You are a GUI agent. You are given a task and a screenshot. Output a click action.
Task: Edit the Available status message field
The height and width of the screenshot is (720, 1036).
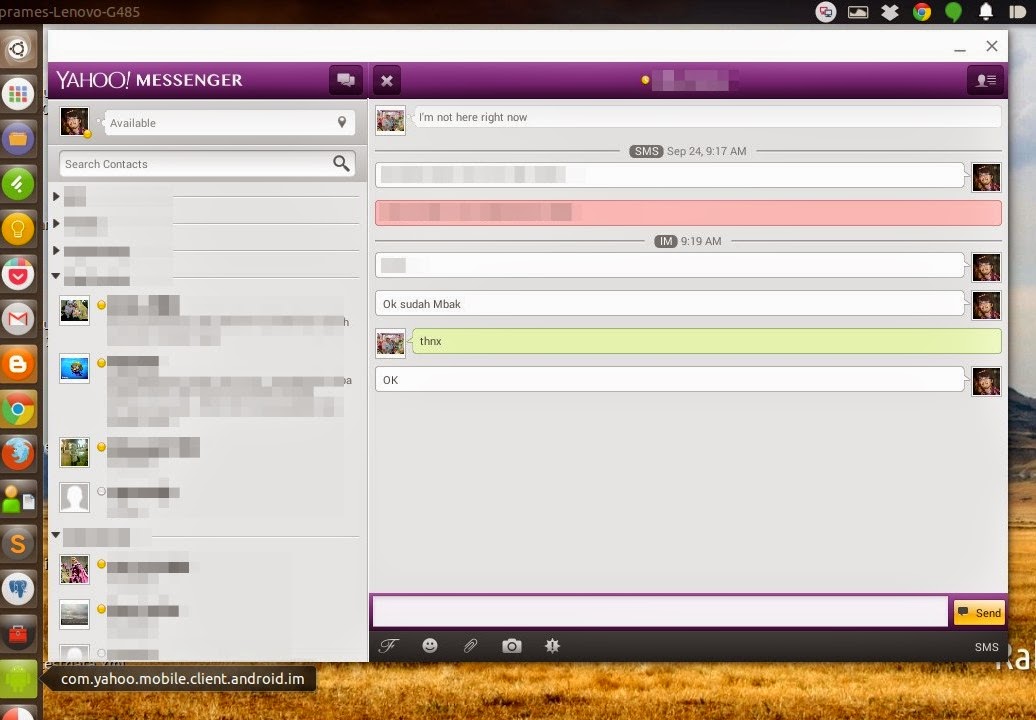(x=229, y=123)
